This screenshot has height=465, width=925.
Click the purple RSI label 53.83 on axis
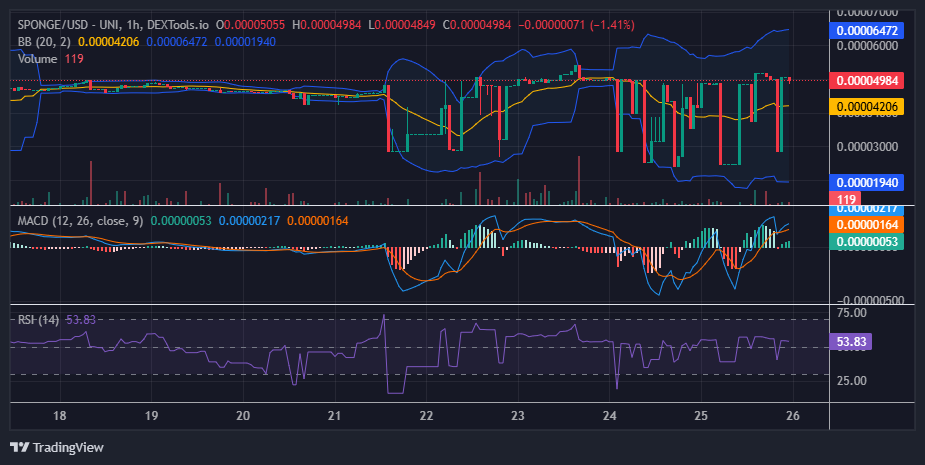click(x=851, y=342)
